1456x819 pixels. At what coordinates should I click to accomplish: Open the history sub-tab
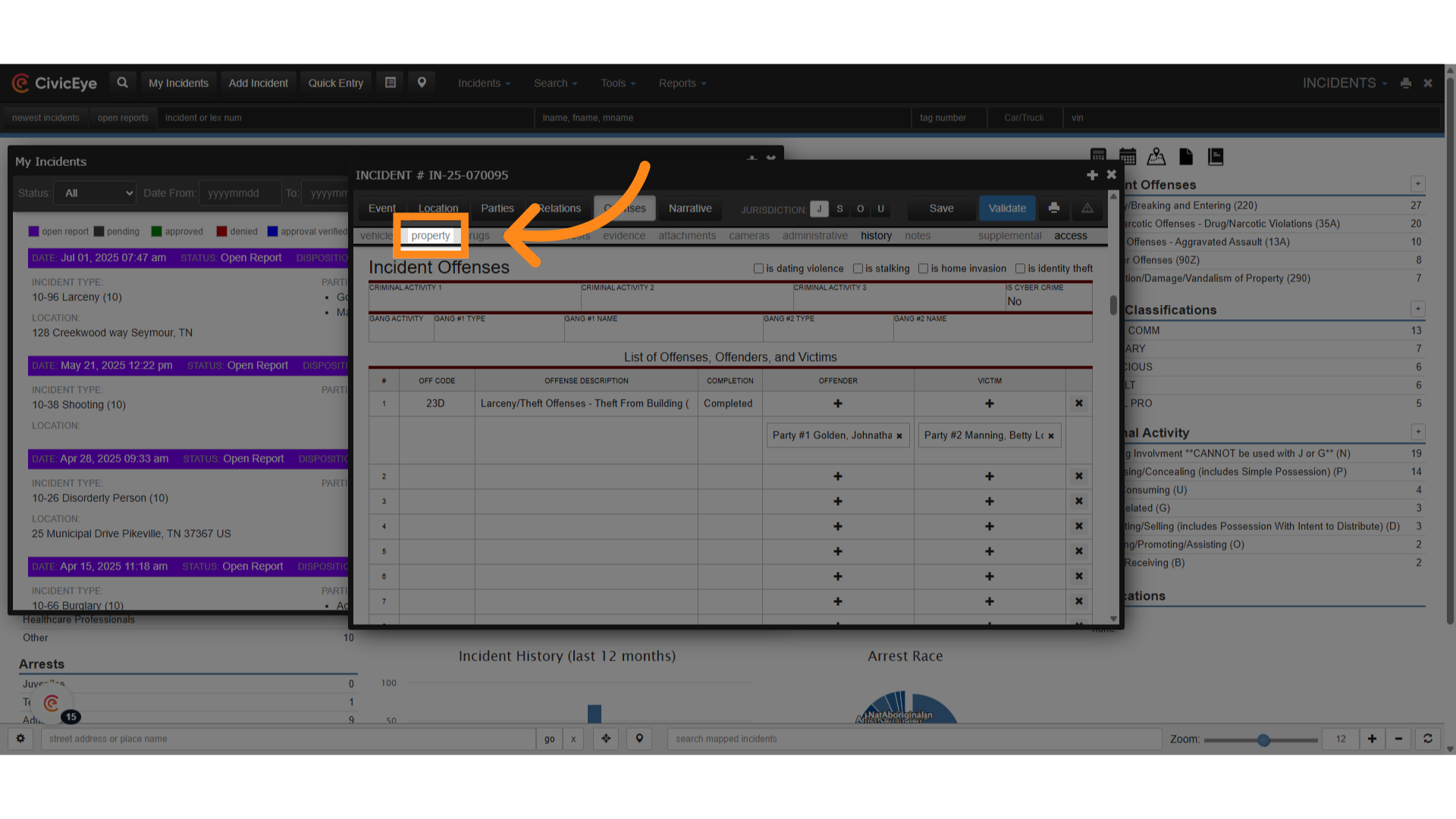(876, 236)
